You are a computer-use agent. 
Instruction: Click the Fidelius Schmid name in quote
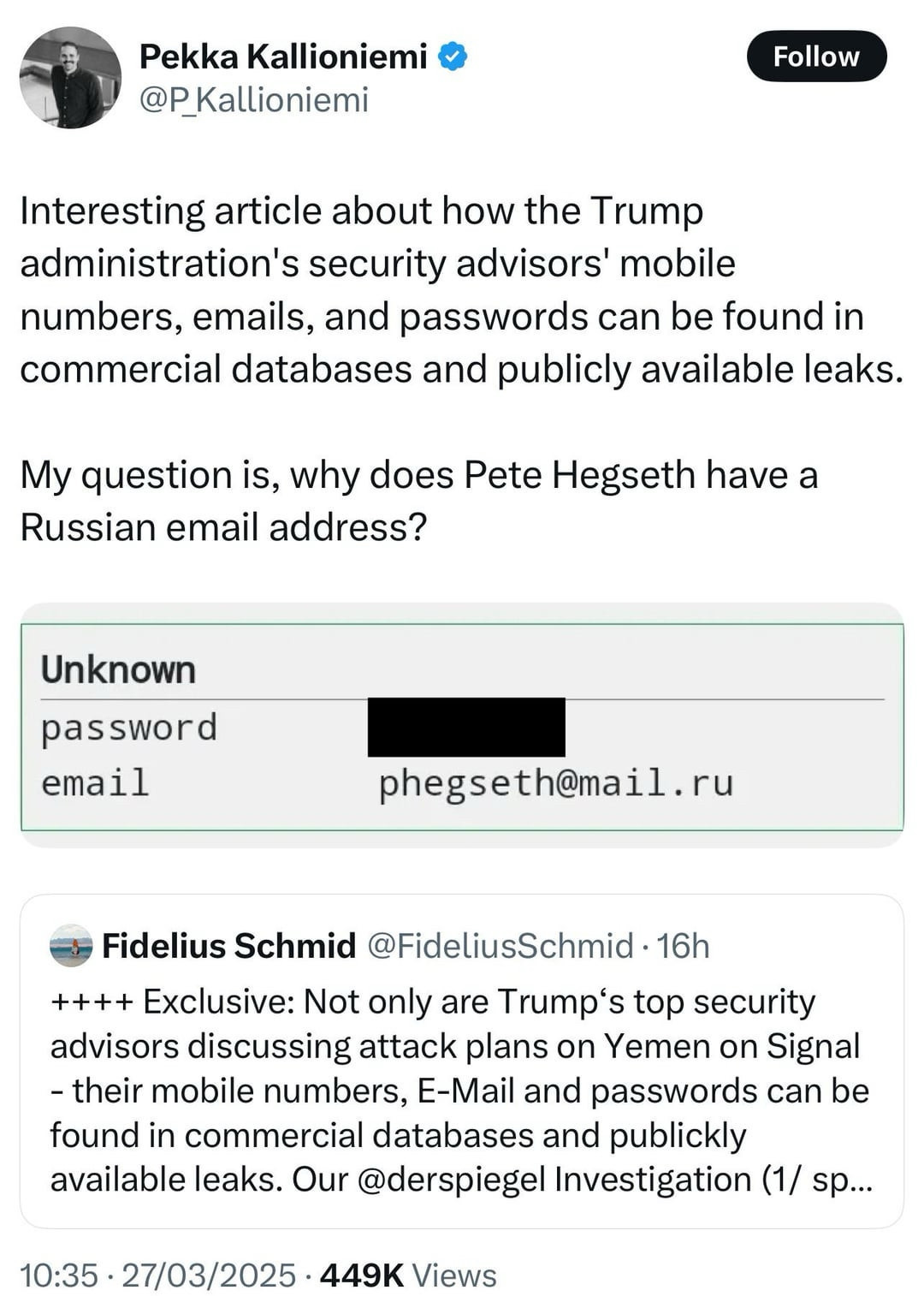point(228,946)
